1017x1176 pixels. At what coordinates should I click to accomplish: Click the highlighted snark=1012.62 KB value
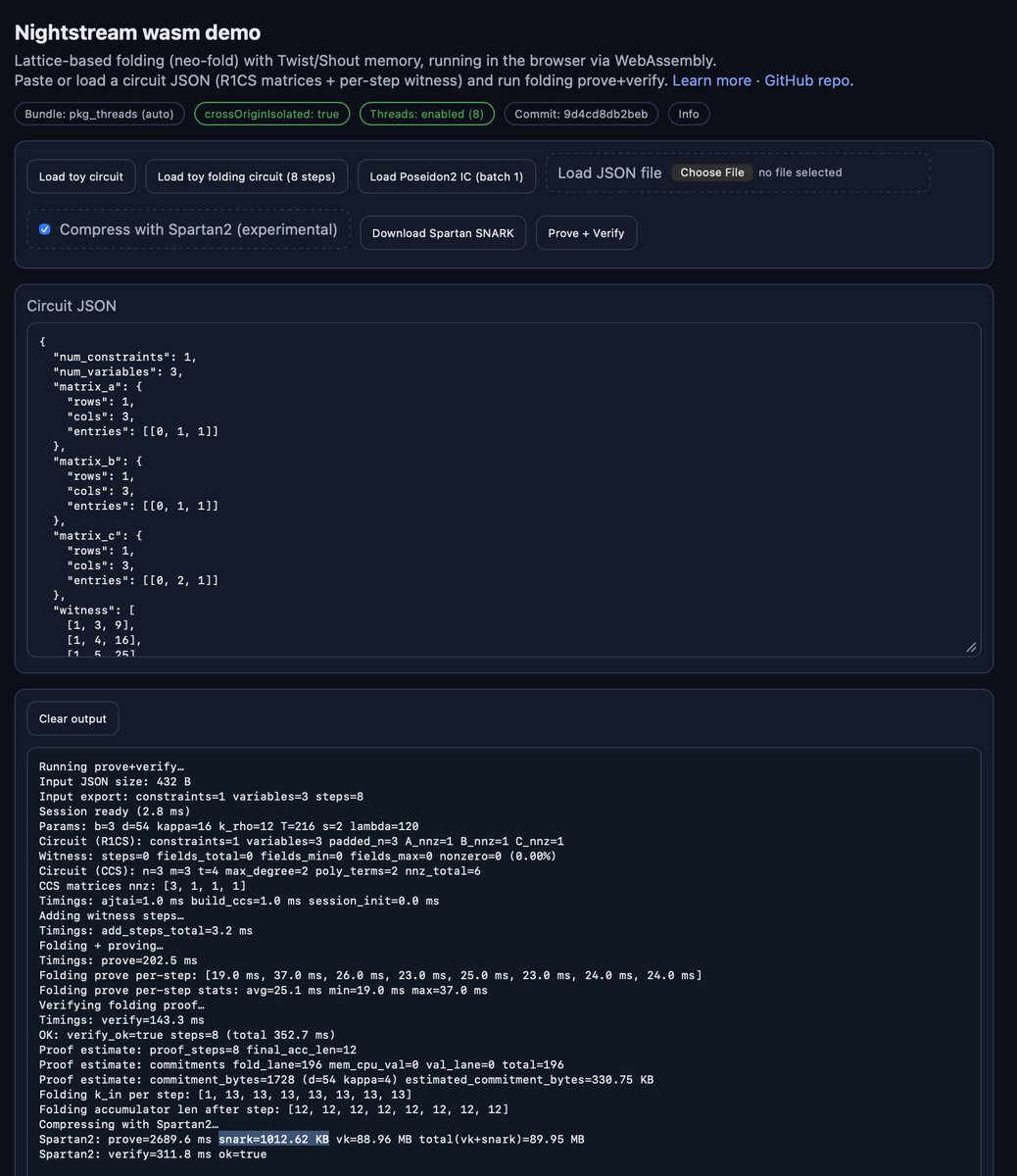[273, 1139]
